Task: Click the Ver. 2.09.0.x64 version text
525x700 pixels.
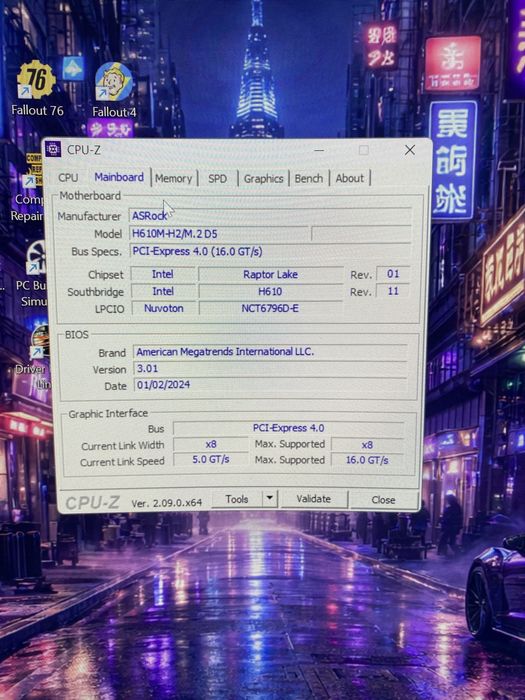Action: [167, 503]
